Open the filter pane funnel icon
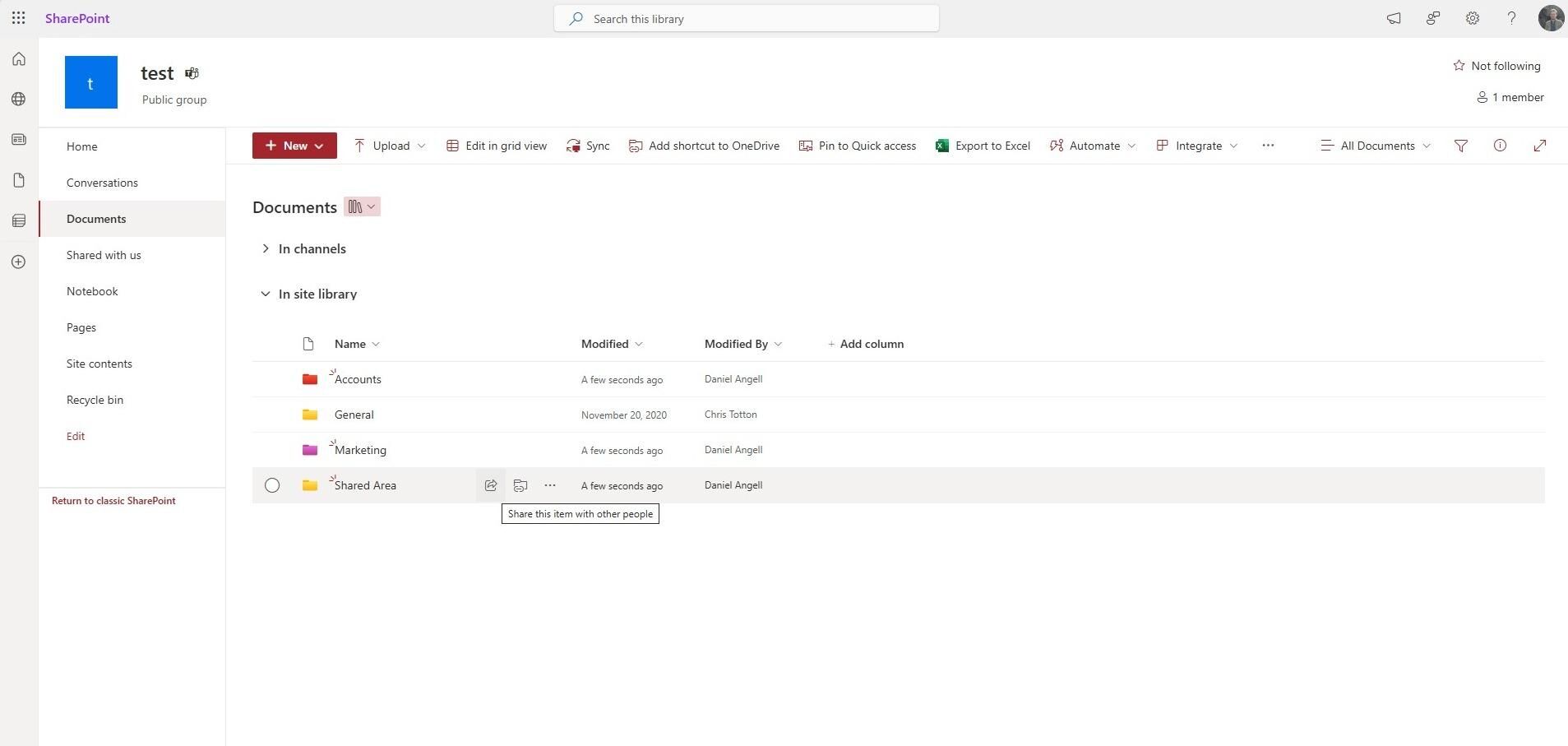Image resolution: width=1568 pixels, height=746 pixels. coord(1461,146)
